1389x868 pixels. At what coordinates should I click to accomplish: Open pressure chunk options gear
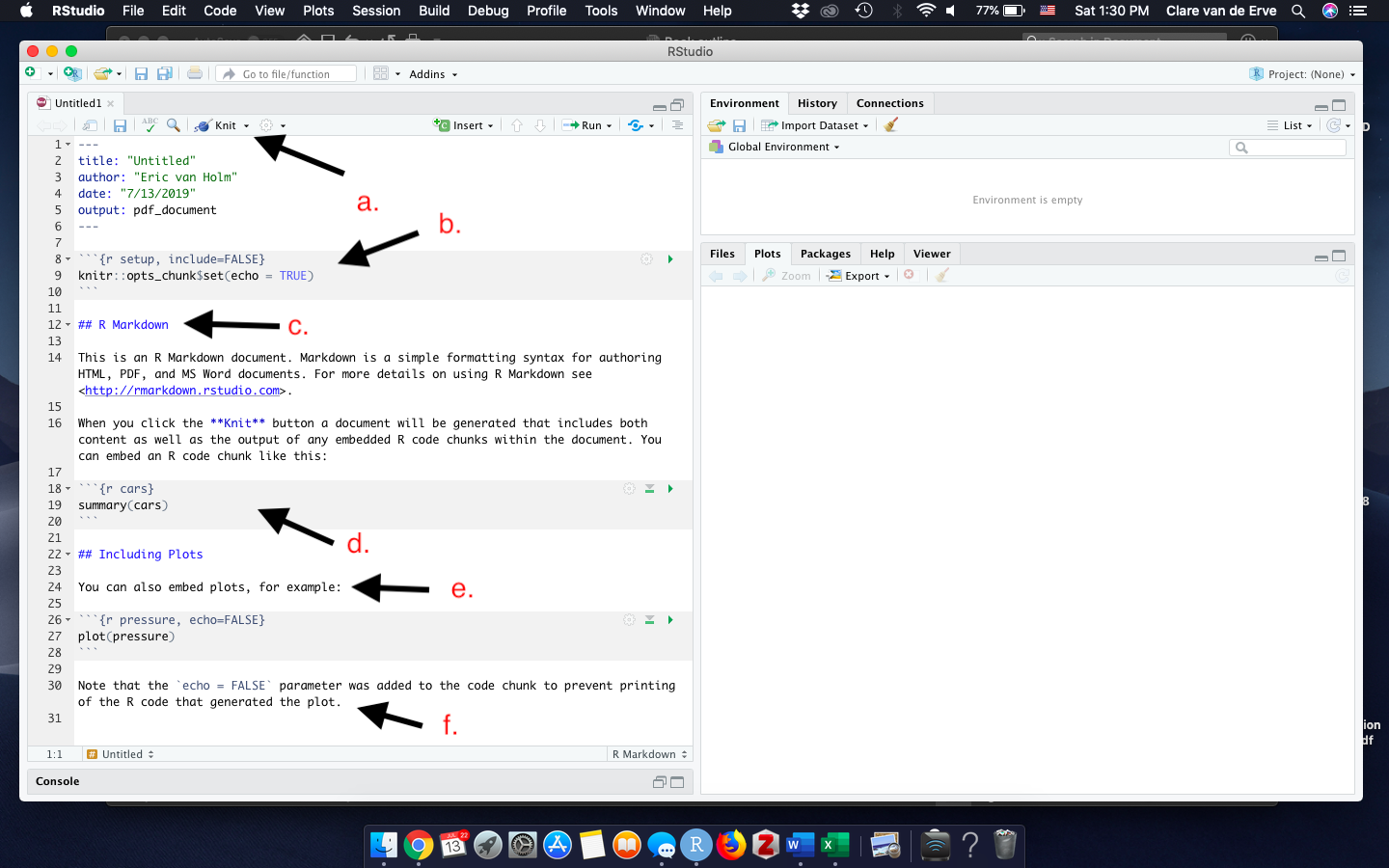coord(629,620)
